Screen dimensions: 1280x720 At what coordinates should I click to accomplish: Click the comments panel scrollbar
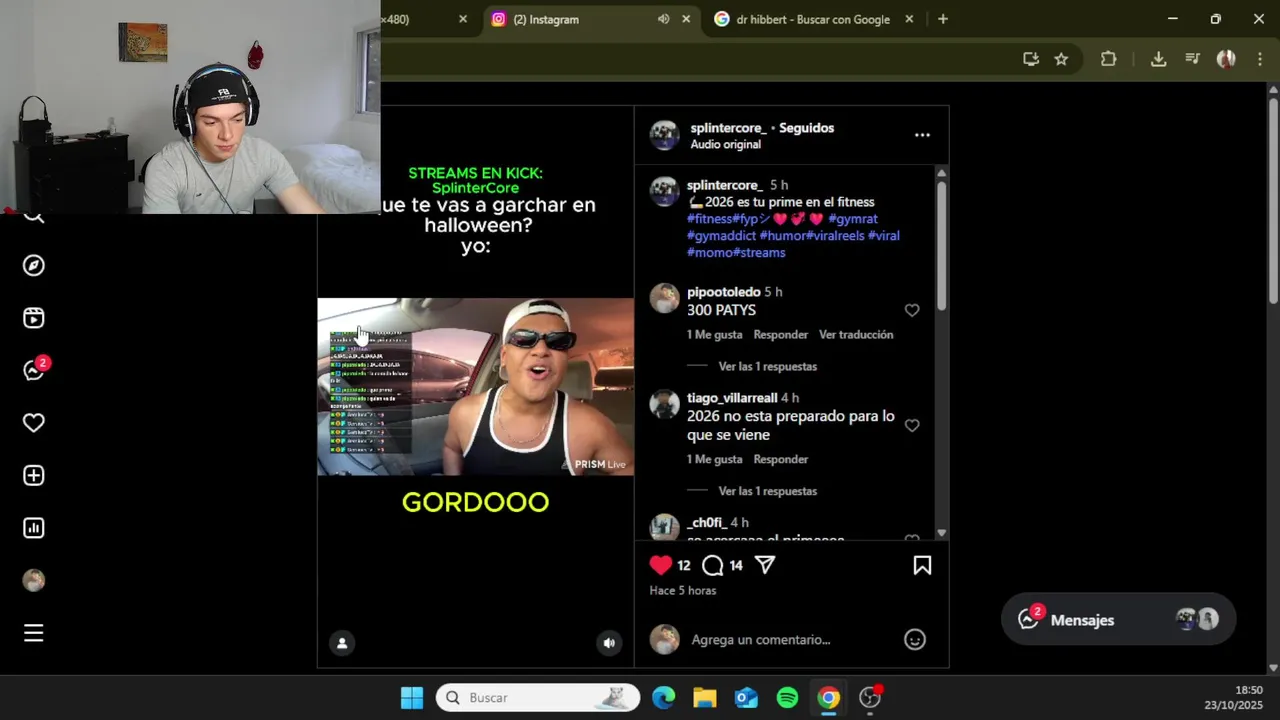941,245
